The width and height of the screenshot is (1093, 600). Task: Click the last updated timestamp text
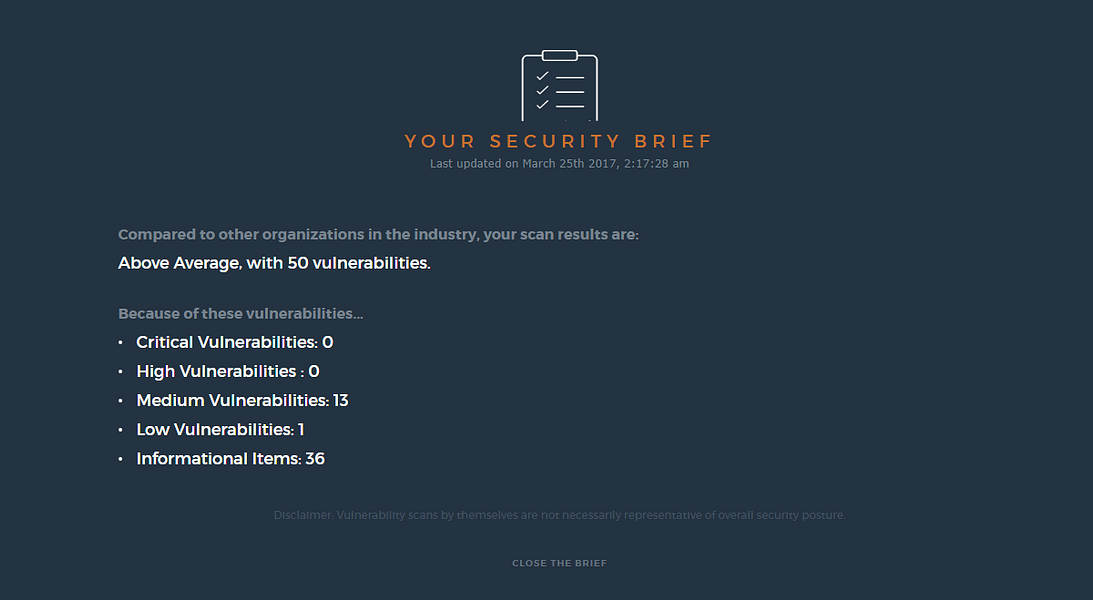point(560,164)
